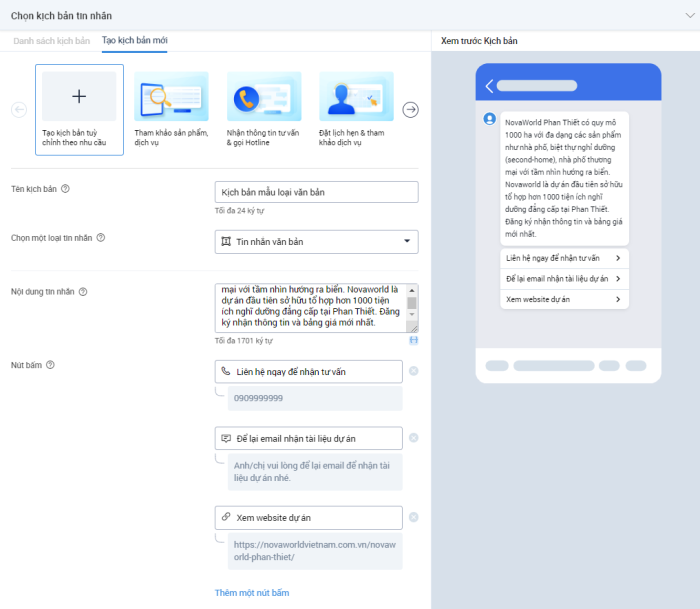Image resolution: width=700 pixels, height=609 pixels.
Task: Click Liên hệ ngay để nhận tư vấn in preview
Action: [564, 258]
